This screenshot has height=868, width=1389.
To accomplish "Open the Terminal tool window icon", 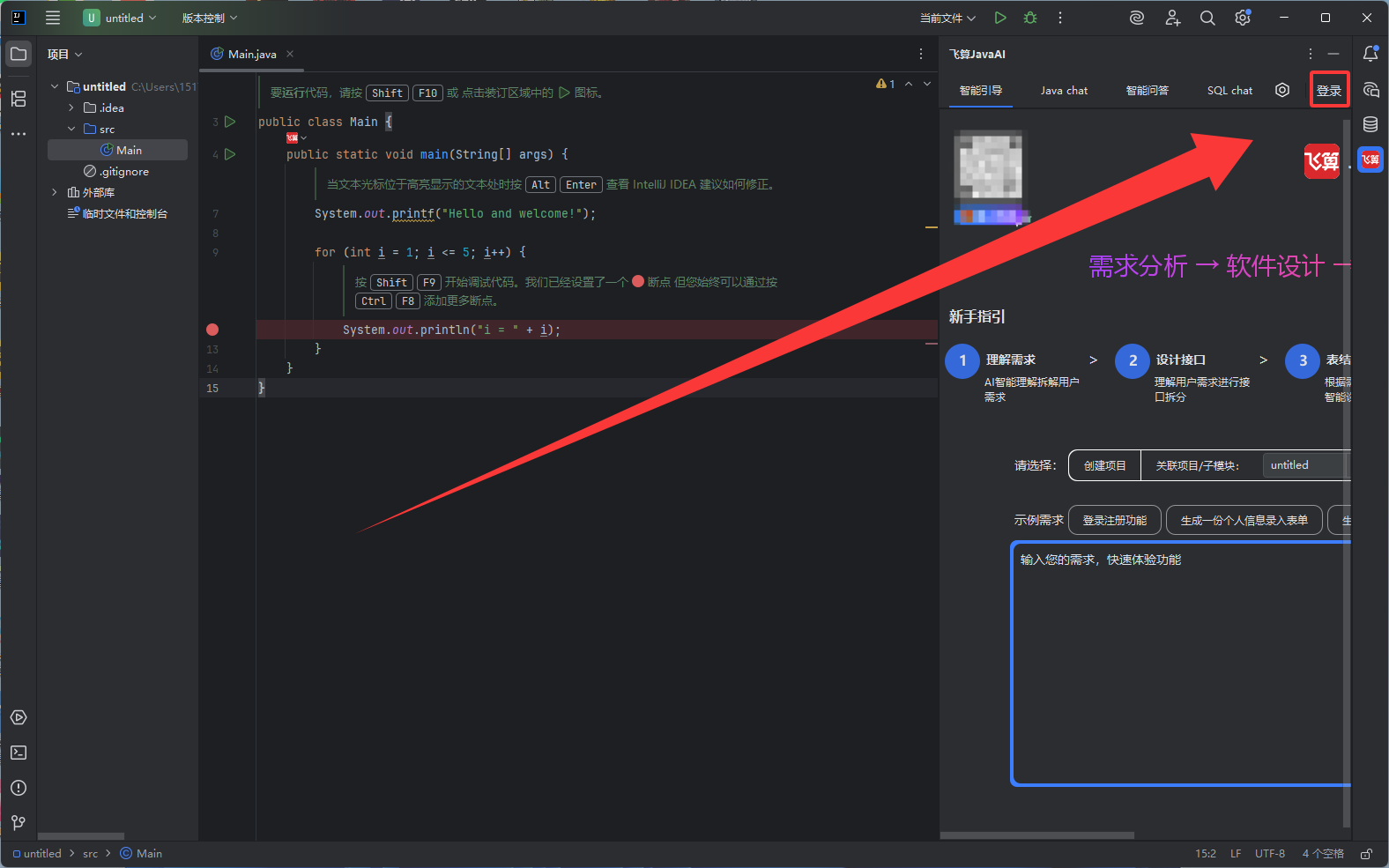I will point(19,753).
